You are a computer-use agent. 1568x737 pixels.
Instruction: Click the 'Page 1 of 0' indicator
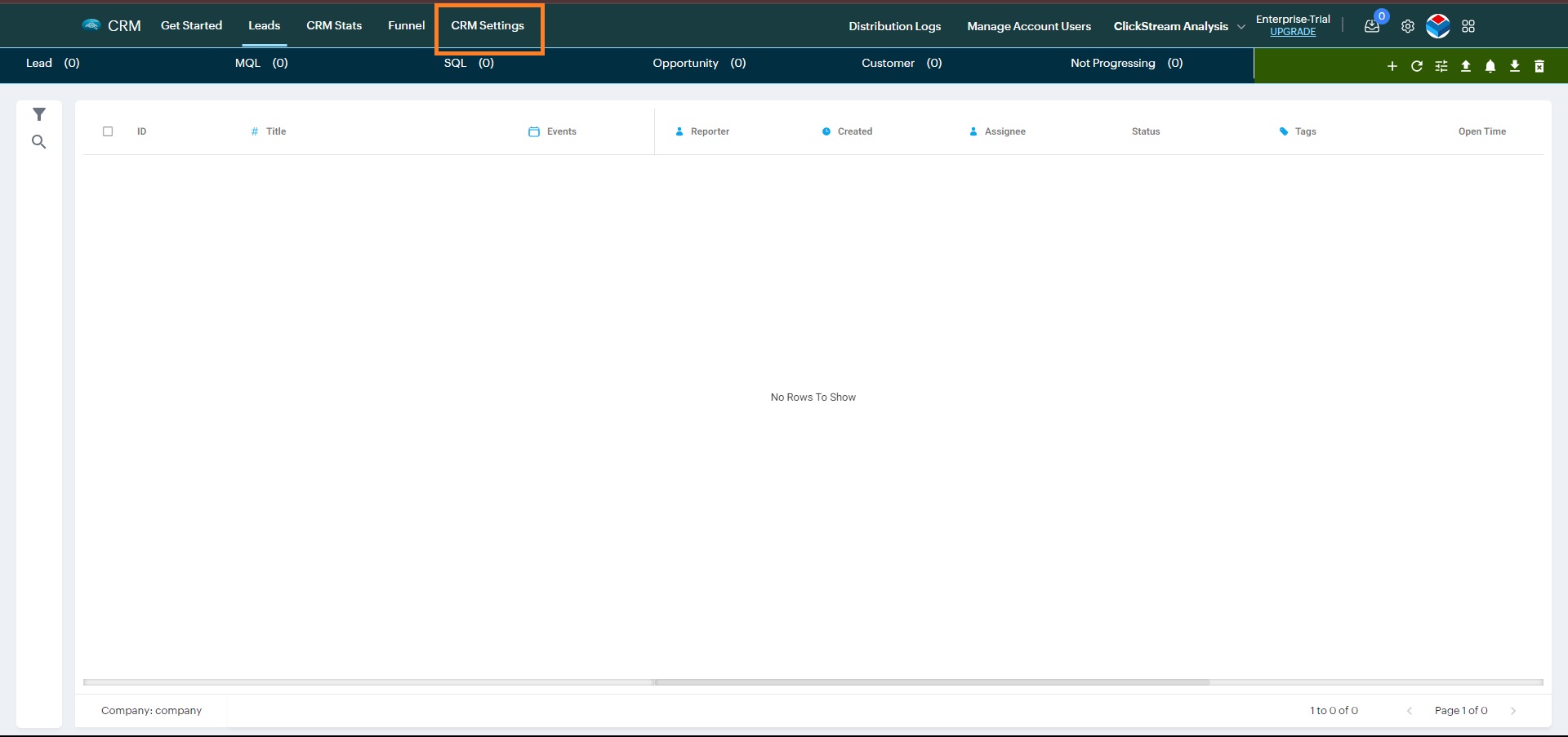pyautogui.click(x=1461, y=711)
